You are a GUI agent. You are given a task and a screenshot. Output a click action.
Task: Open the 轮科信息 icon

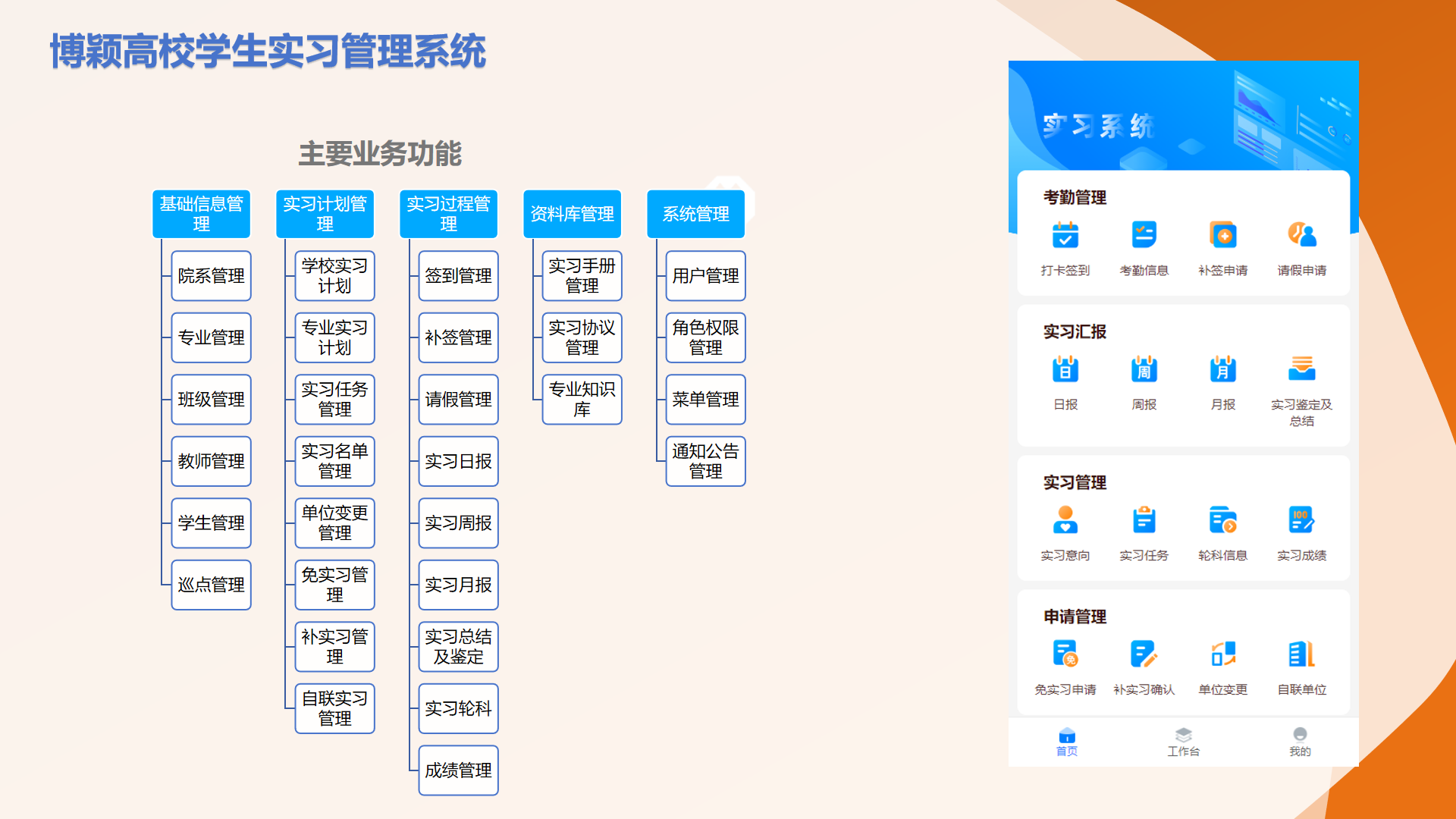click(x=1222, y=520)
